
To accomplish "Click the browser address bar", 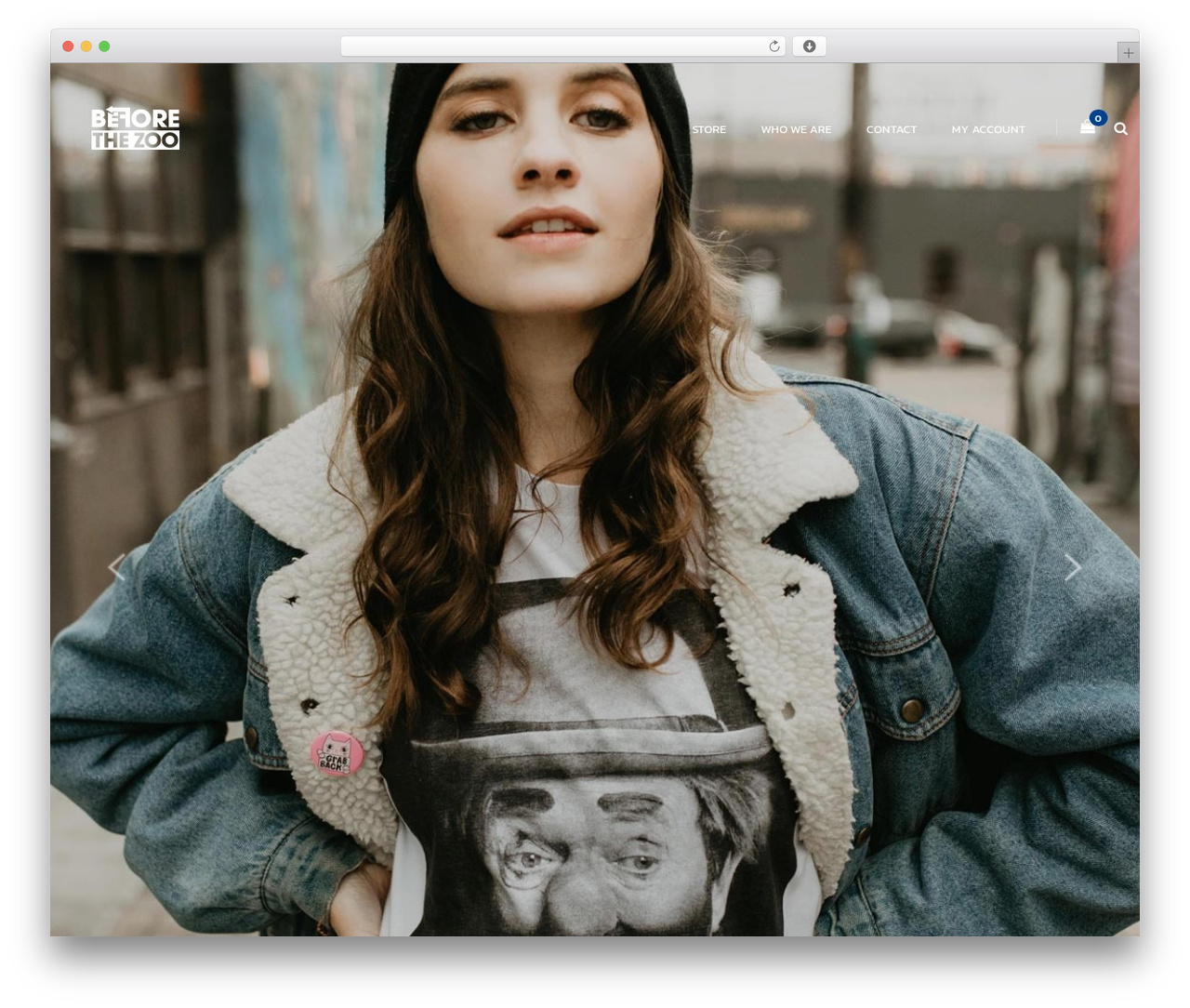I will coord(562,46).
